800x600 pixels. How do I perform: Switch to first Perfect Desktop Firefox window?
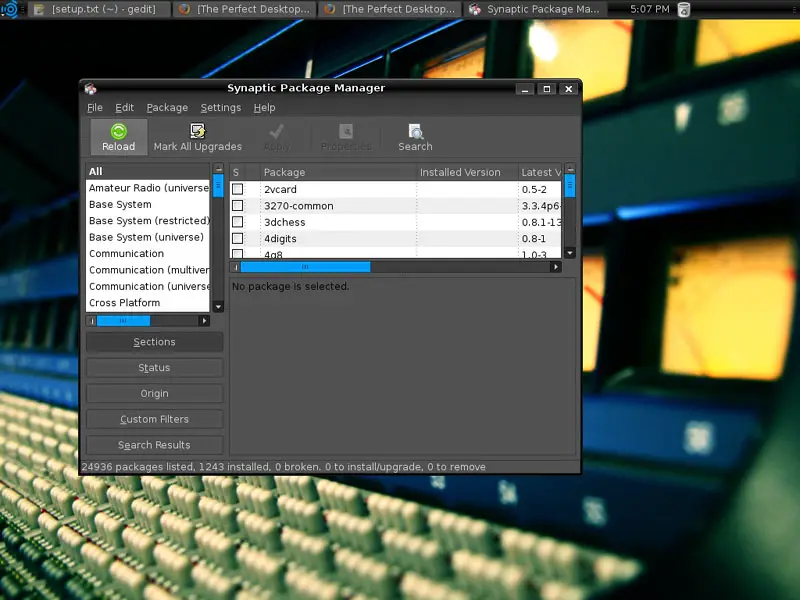(x=245, y=9)
